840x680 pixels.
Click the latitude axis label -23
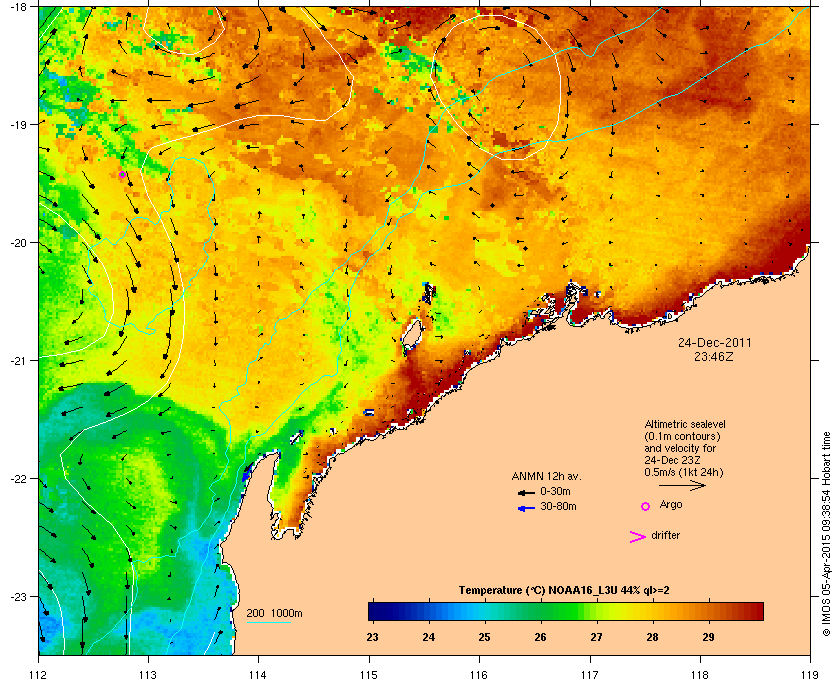point(19,596)
